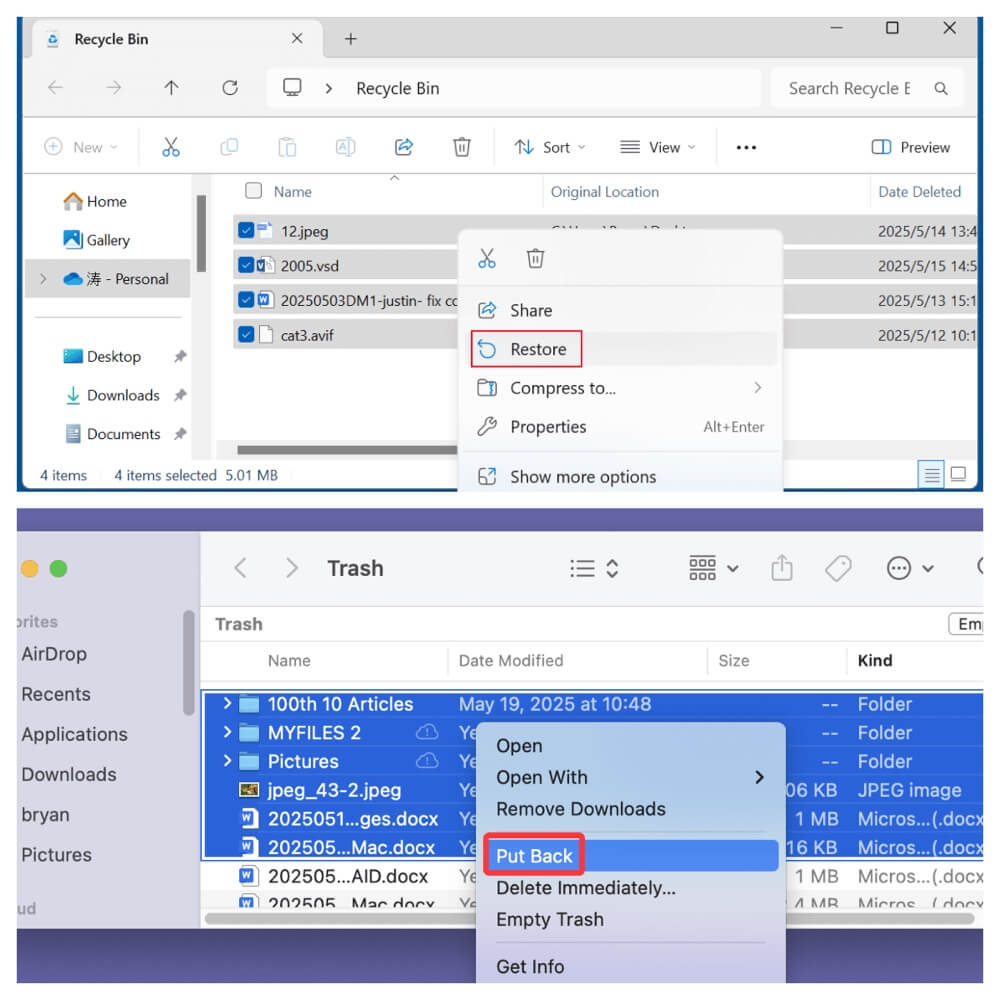Select the Cut icon in Explorer toolbar
Viewport: 1000px width, 1000px height.
pyautogui.click(x=171, y=147)
